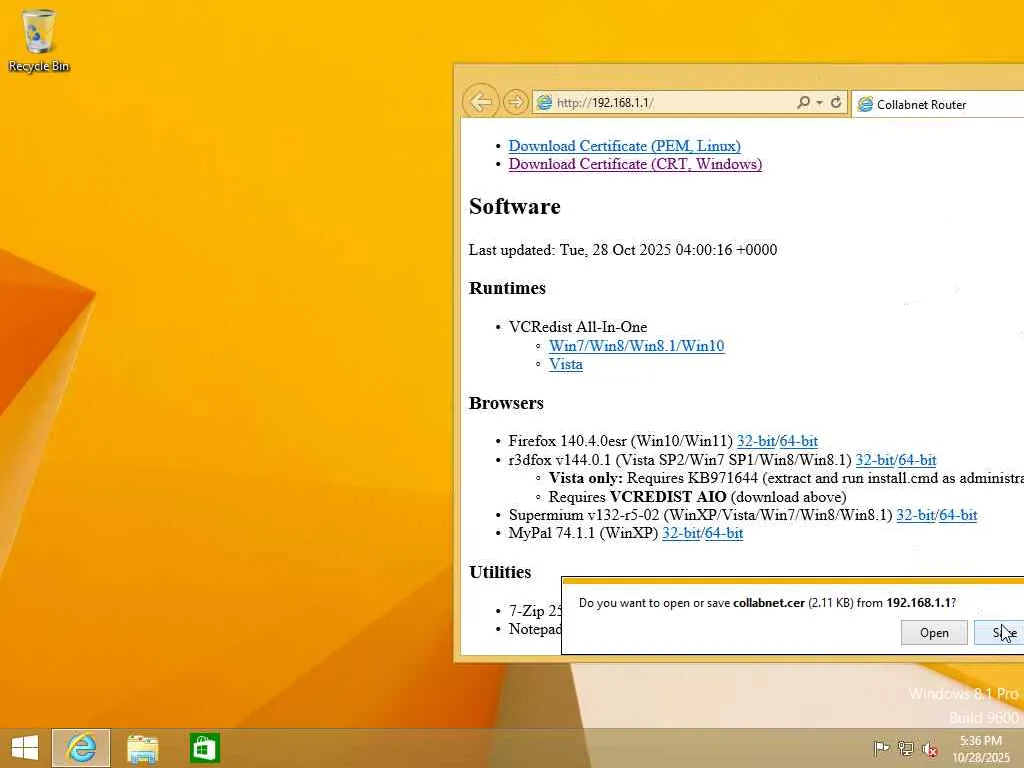Download Firefox 140.4.0esr 32-bit

pos(756,441)
